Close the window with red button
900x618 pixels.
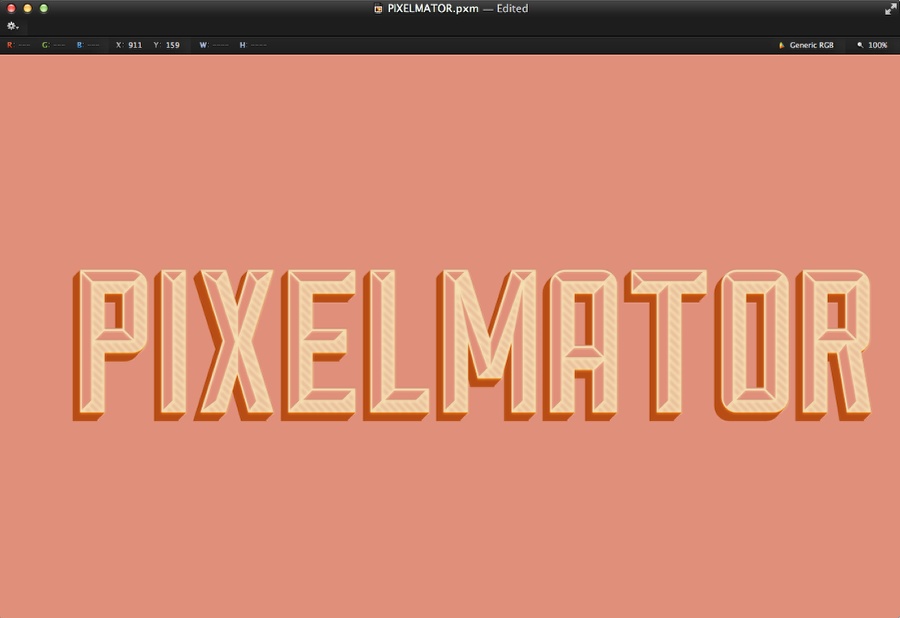[11, 9]
